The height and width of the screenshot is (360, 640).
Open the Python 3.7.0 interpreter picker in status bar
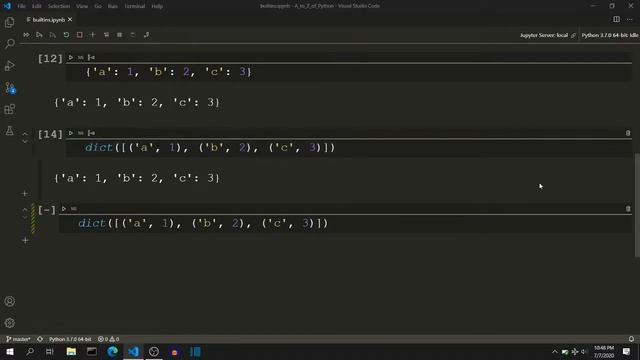pos(70,339)
